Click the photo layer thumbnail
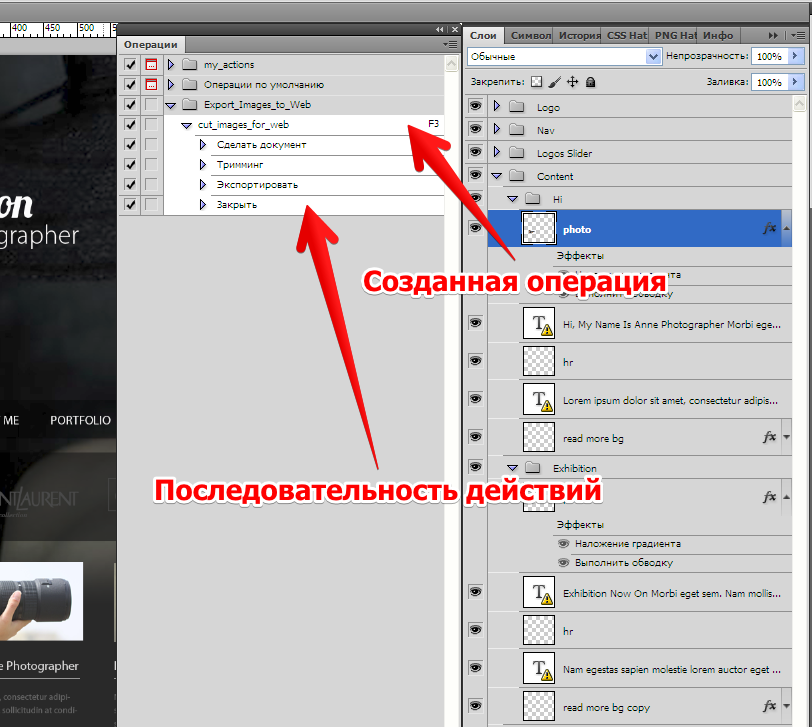812x727 pixels. pyautogui.click(x=539, y=228)
